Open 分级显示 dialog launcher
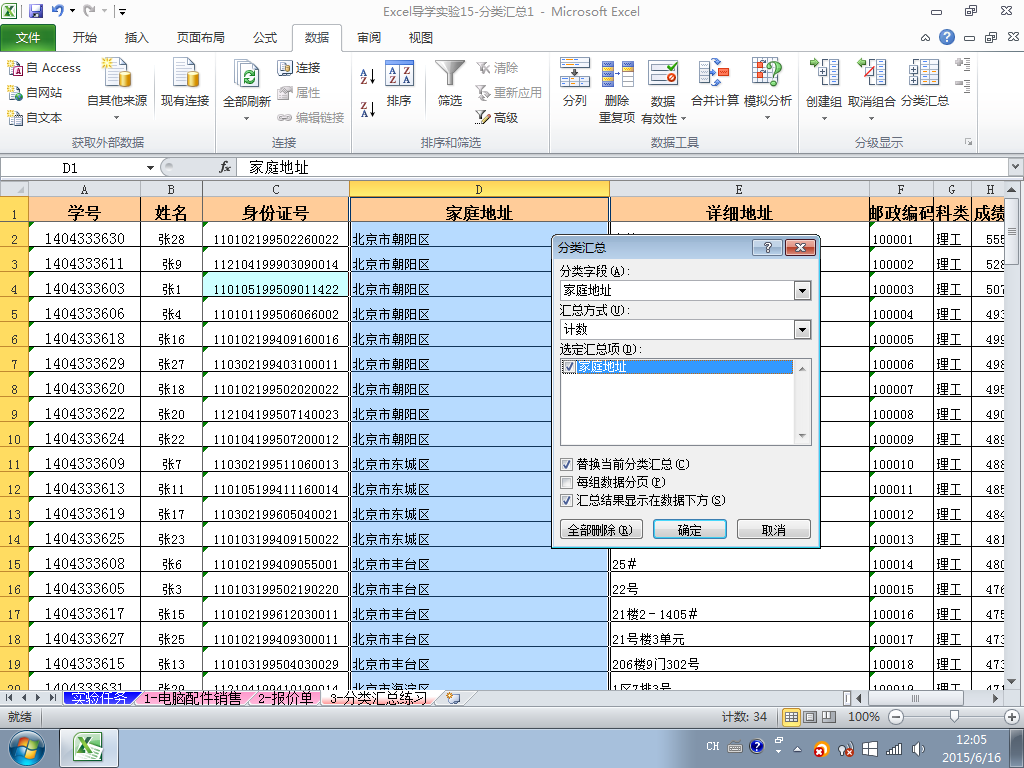This screenshot has height=768, width=1024. [x=968, y=142]
